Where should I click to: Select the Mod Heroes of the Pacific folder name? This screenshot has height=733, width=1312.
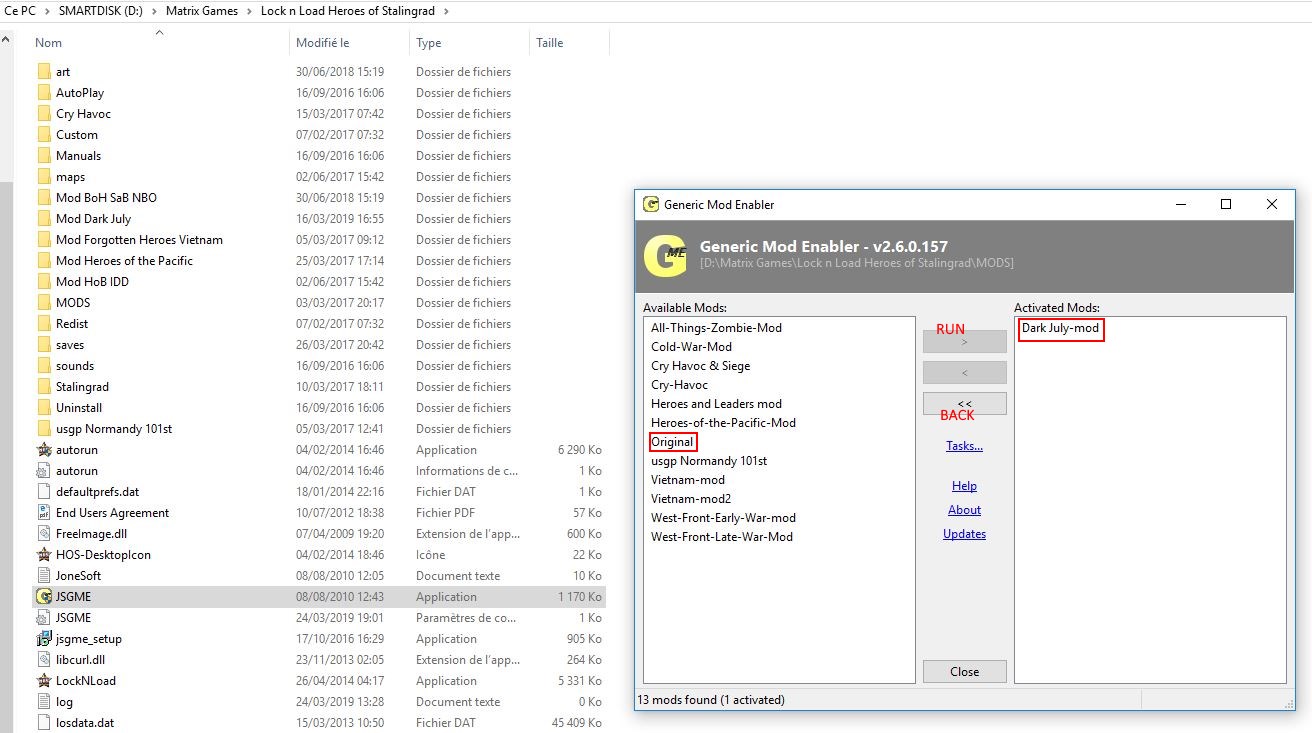124,260
